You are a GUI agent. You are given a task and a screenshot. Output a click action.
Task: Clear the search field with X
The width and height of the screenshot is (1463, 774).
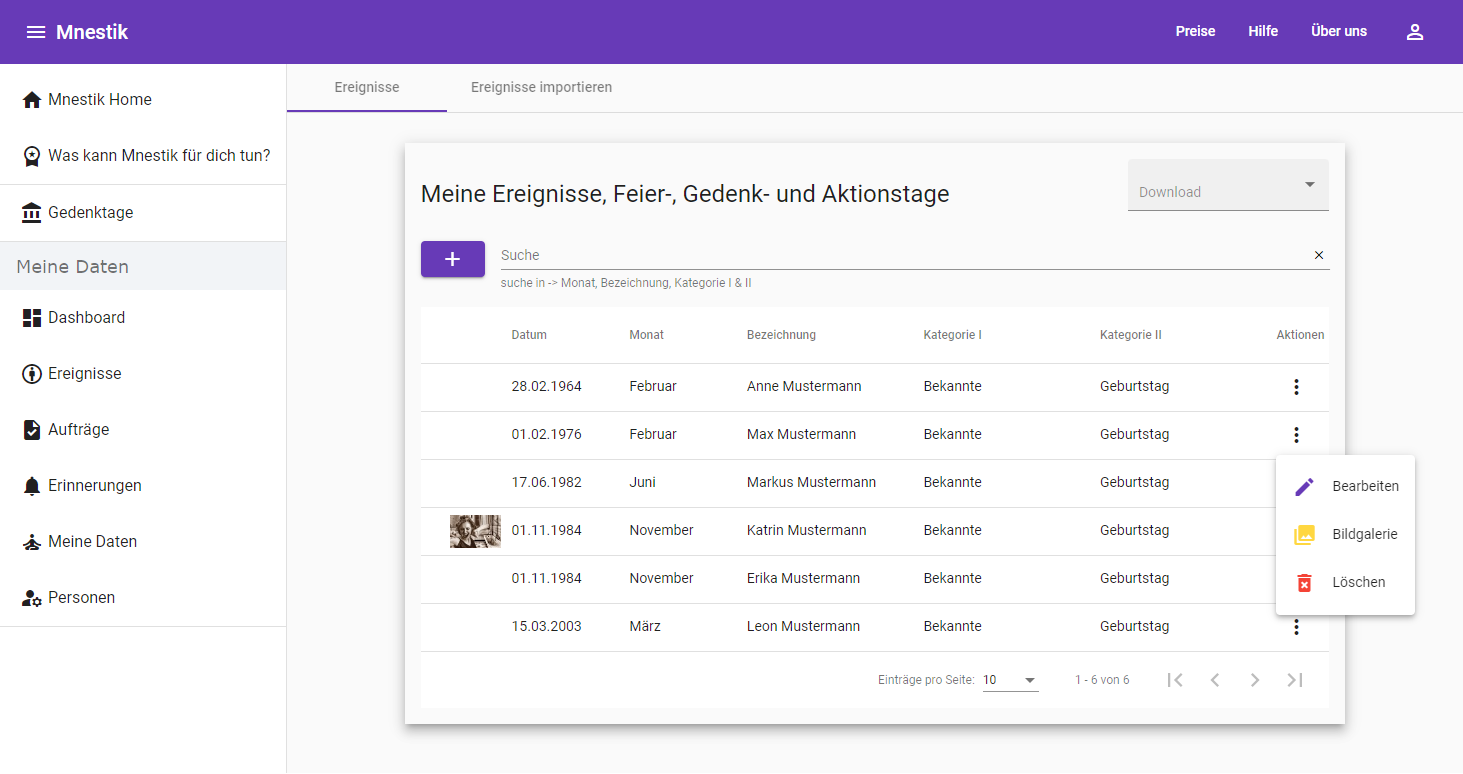(x=1318, y=255)
